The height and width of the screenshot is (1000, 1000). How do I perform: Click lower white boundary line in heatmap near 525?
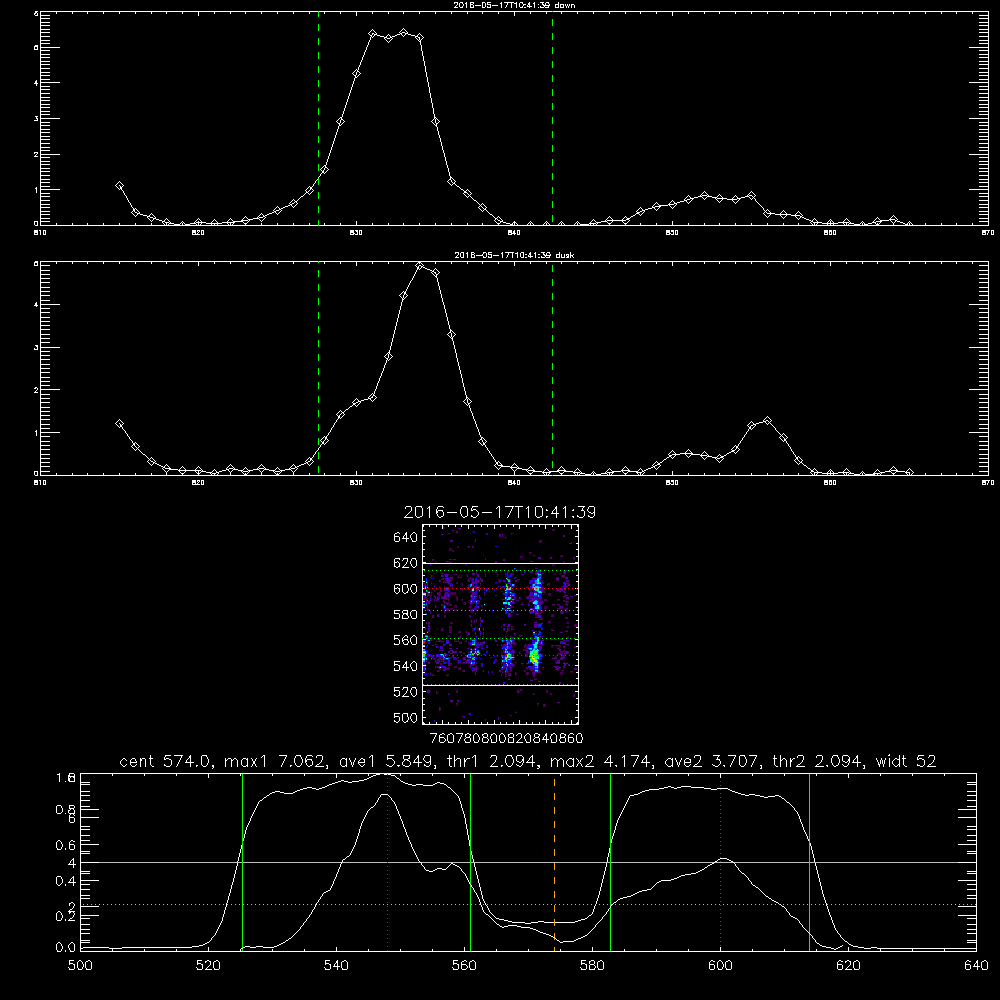(501, 685)
